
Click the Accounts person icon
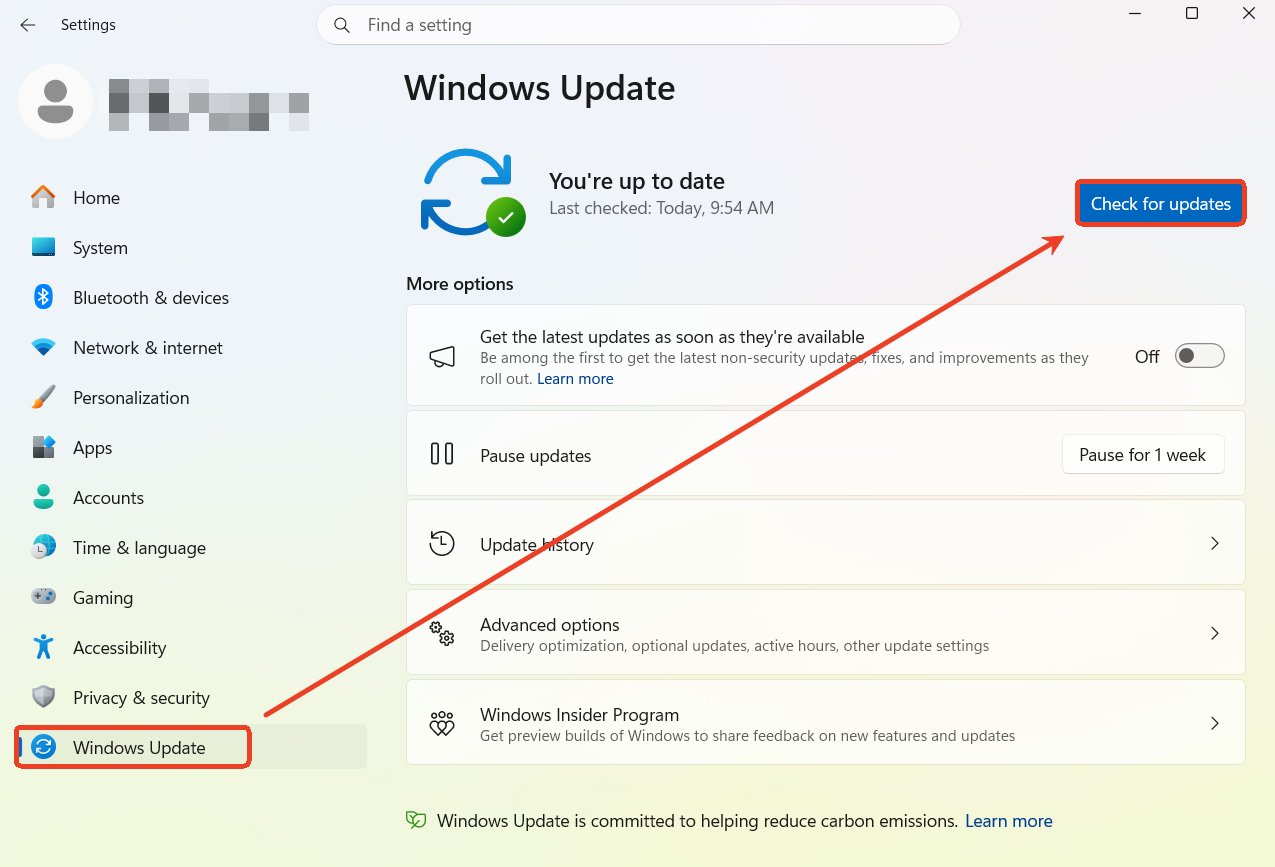coord(43,497)
